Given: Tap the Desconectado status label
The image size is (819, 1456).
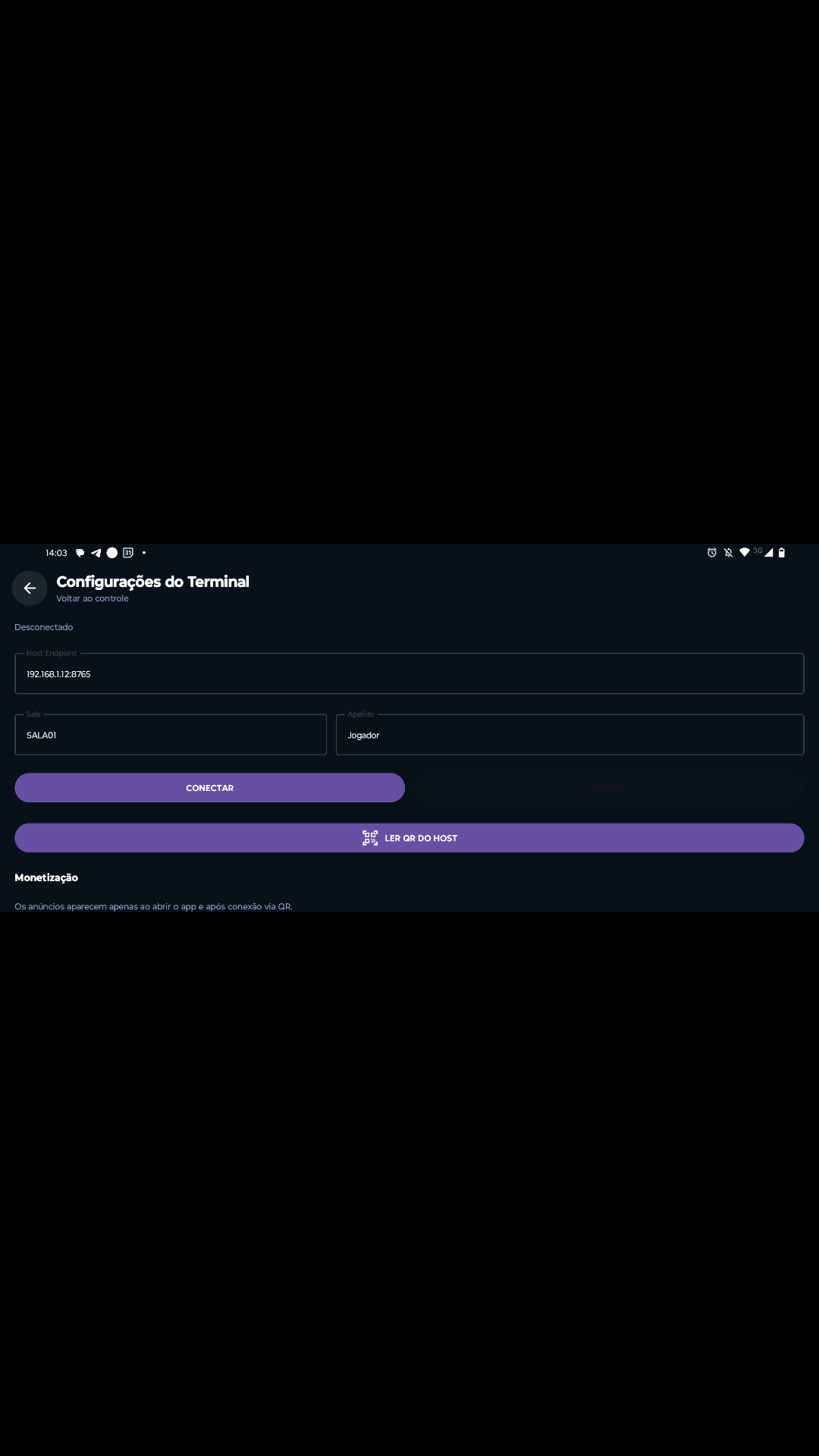Looking at the screenshot, I should pyautogui.click(x=43, y=627).
